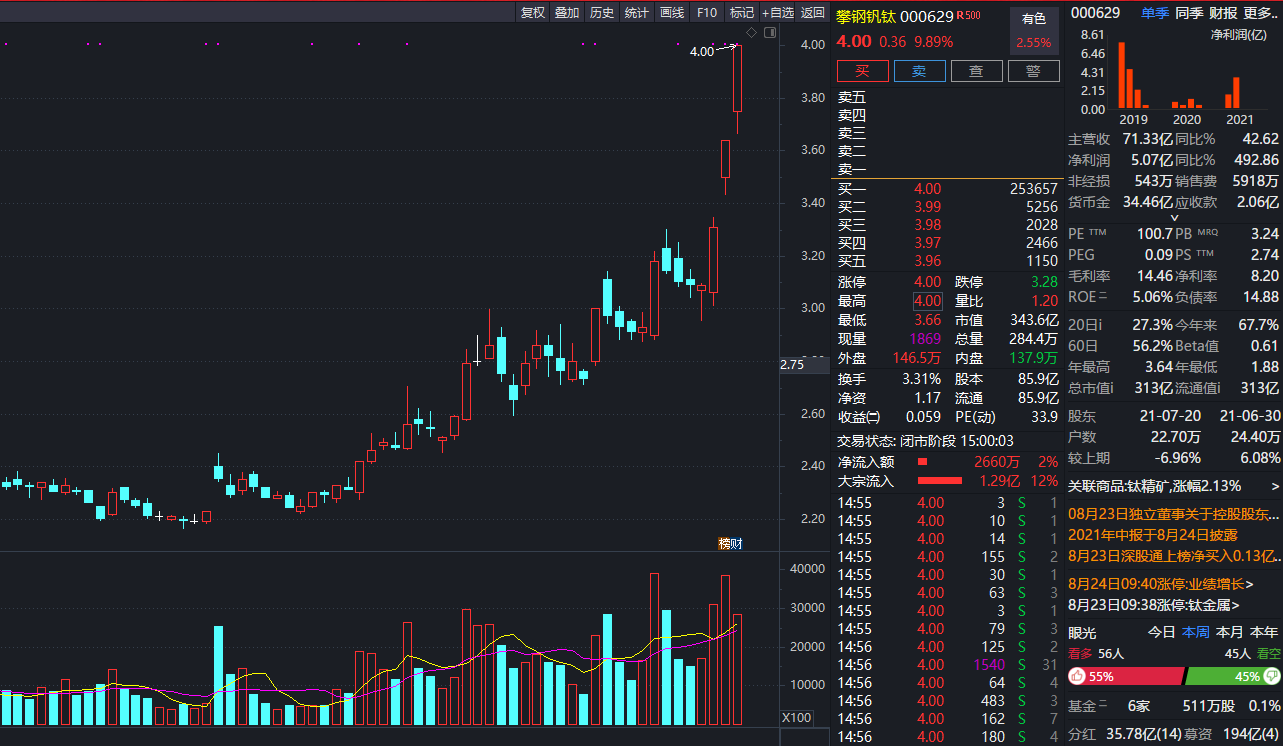Click the 警 alert button

(x=1034, y=71)
